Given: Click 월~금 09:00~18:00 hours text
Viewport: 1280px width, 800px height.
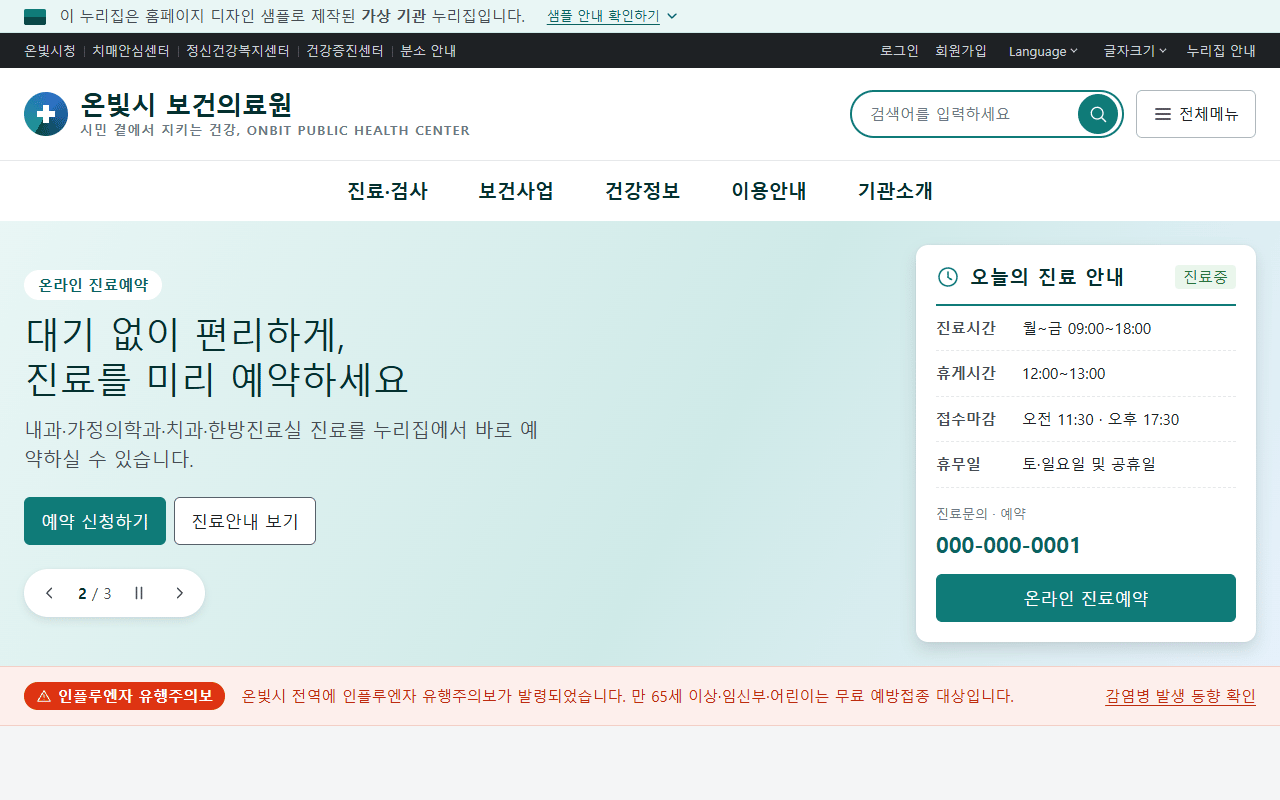Looking at the screenshot, I should tap(1086, 328).
